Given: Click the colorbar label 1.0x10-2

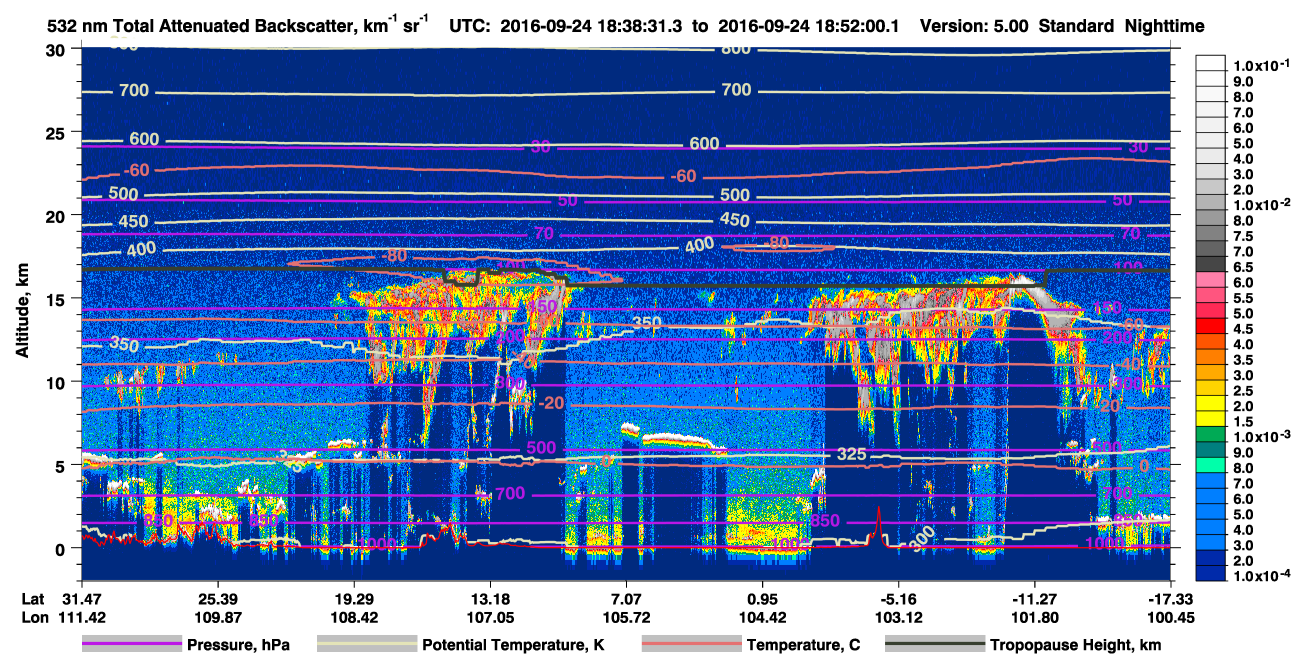Looking at the screenshot, I should point(1262,204).
